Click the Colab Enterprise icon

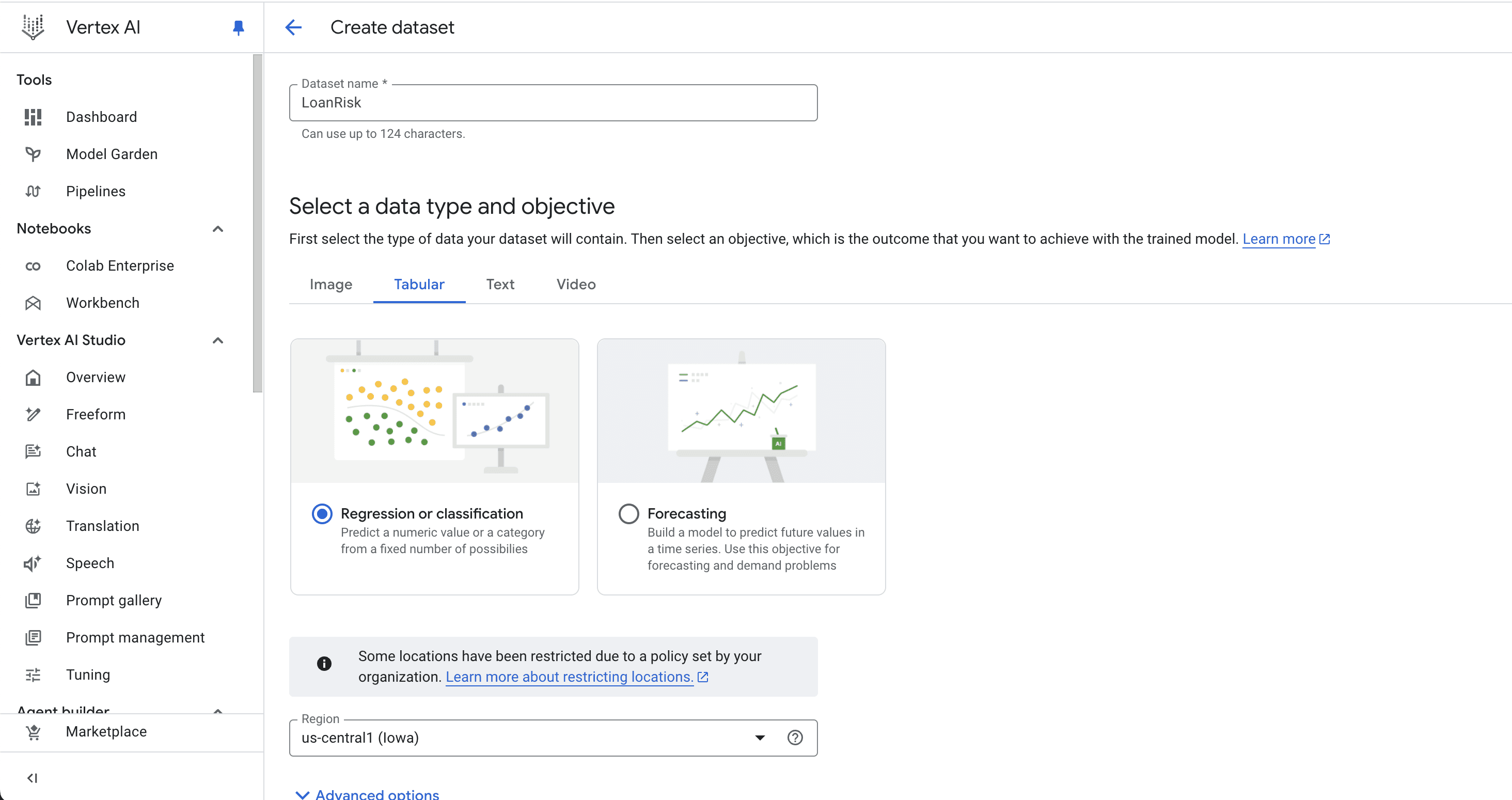(33, 266)
